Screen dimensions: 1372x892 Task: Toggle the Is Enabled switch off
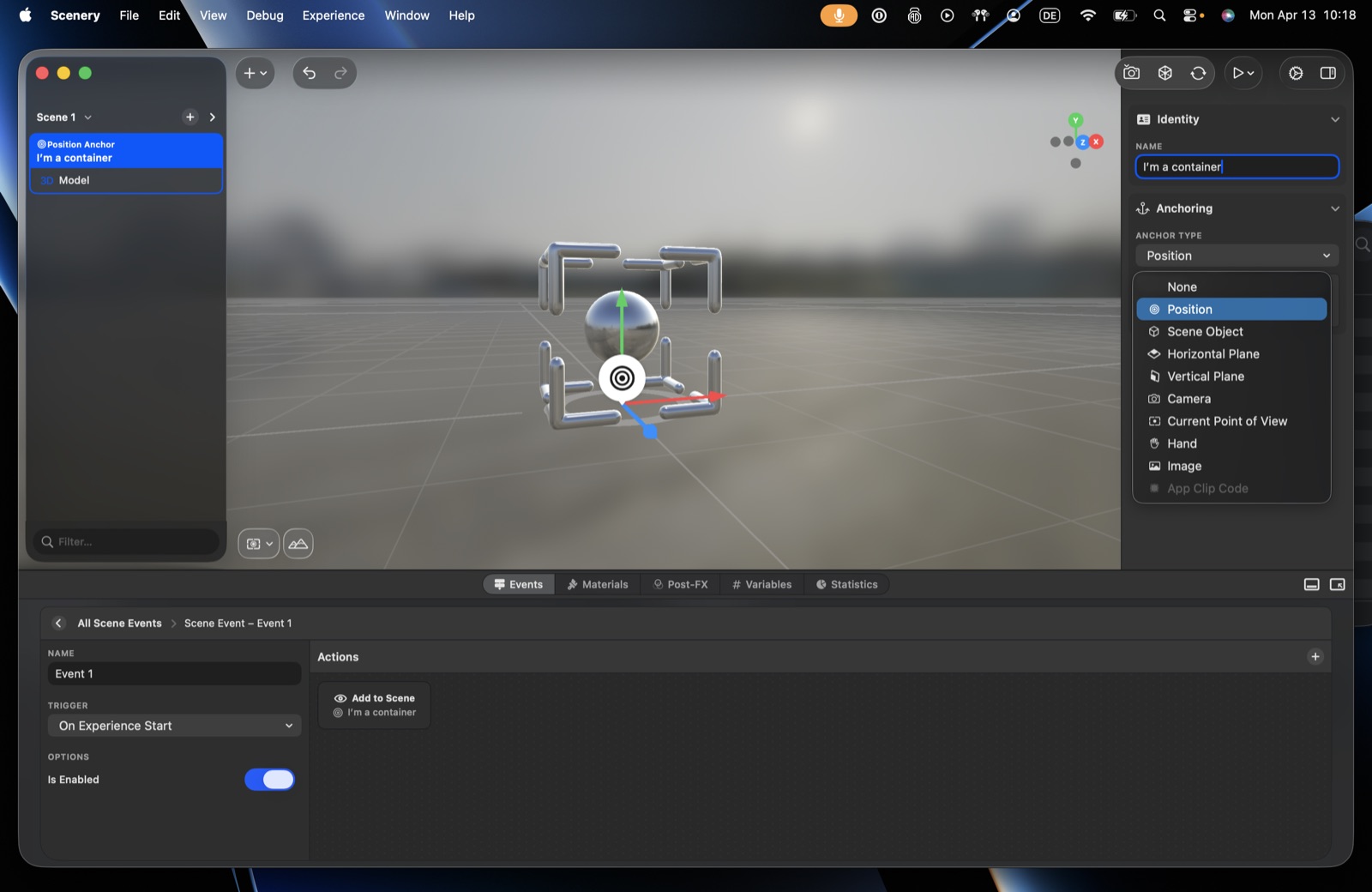coord(269,779)
